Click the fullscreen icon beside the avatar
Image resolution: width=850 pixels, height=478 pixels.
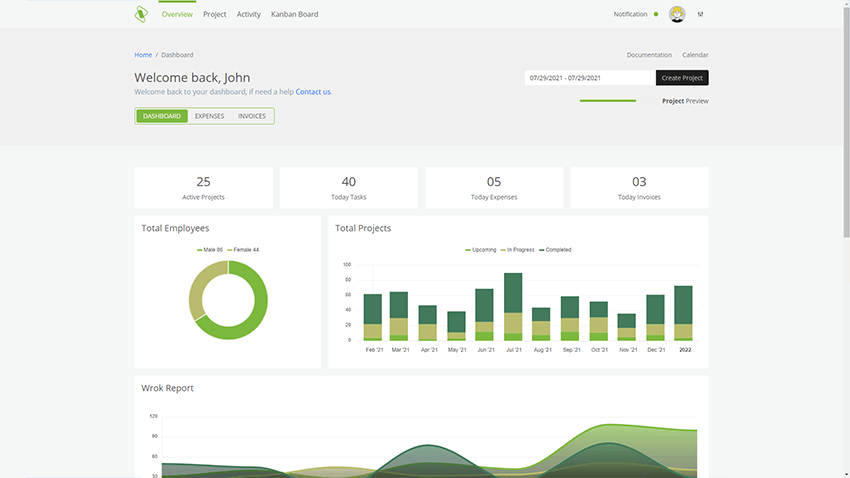coord(700,14)
